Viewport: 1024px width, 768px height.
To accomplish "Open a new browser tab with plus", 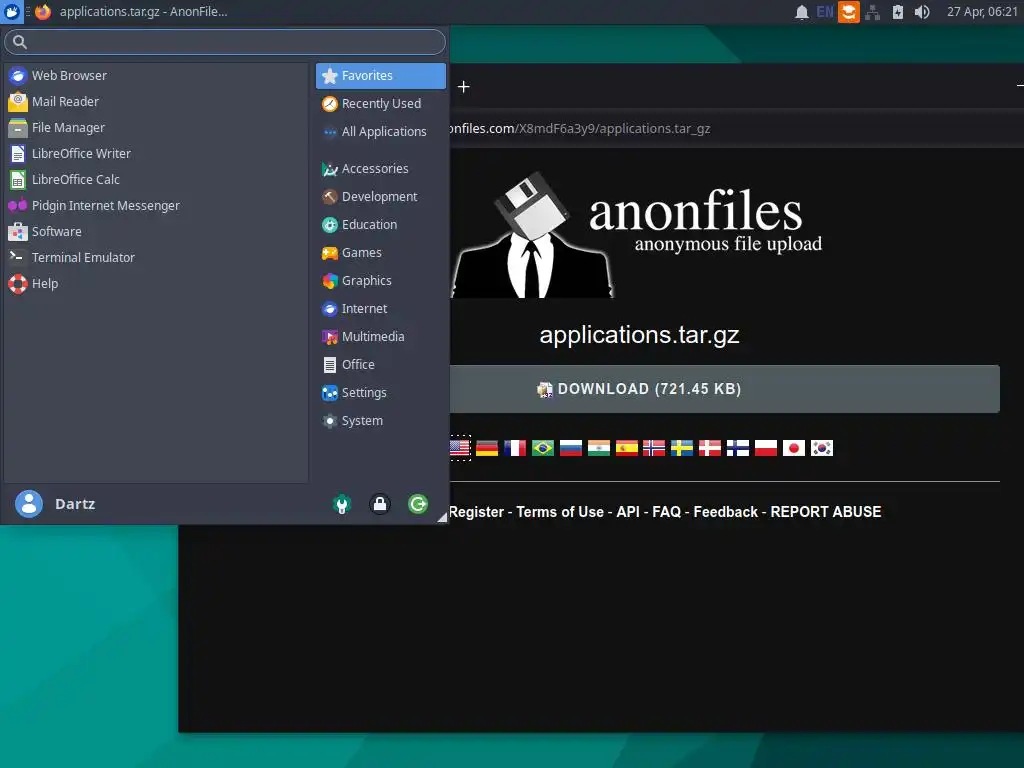I will [x=464, y=87].
